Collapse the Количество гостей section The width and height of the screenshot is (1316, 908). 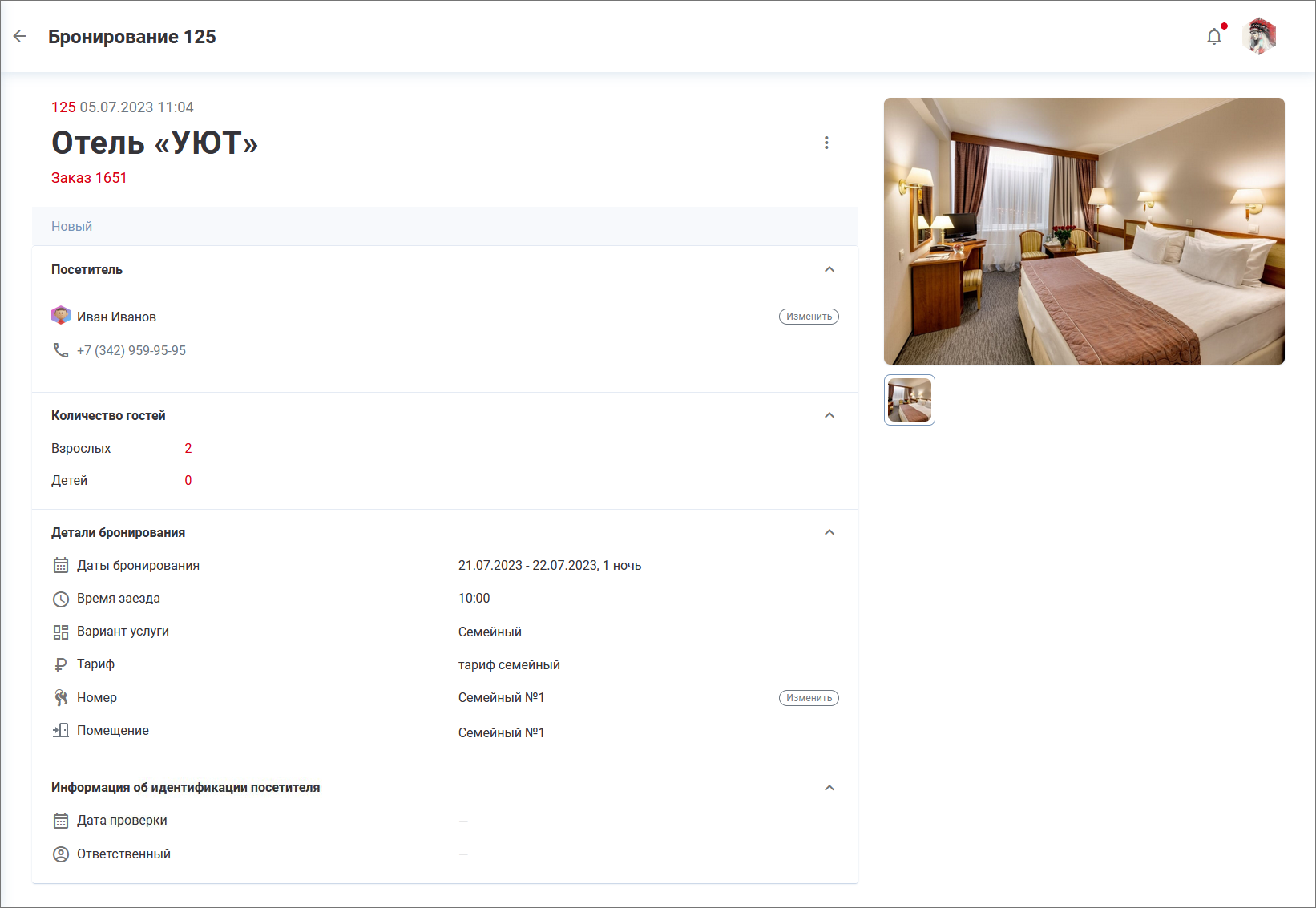830,415
